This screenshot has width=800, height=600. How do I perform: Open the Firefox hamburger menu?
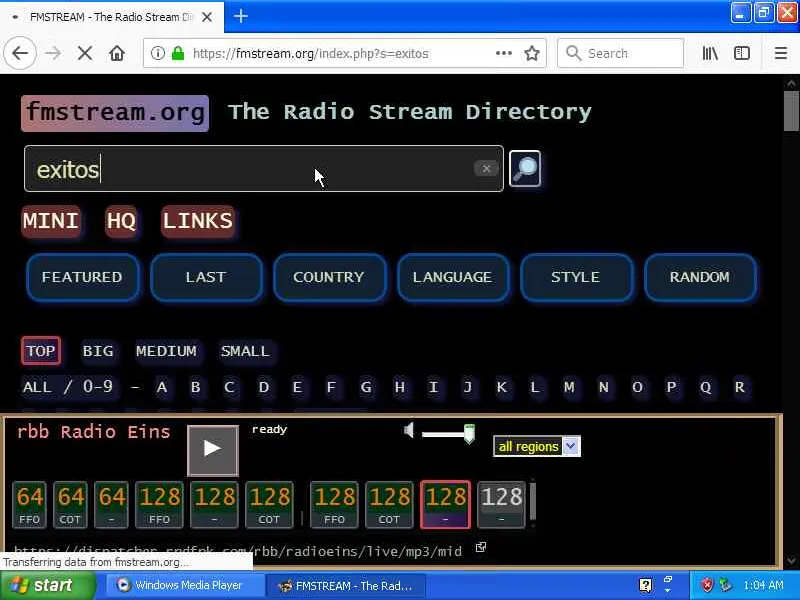(x=781, y=53)
